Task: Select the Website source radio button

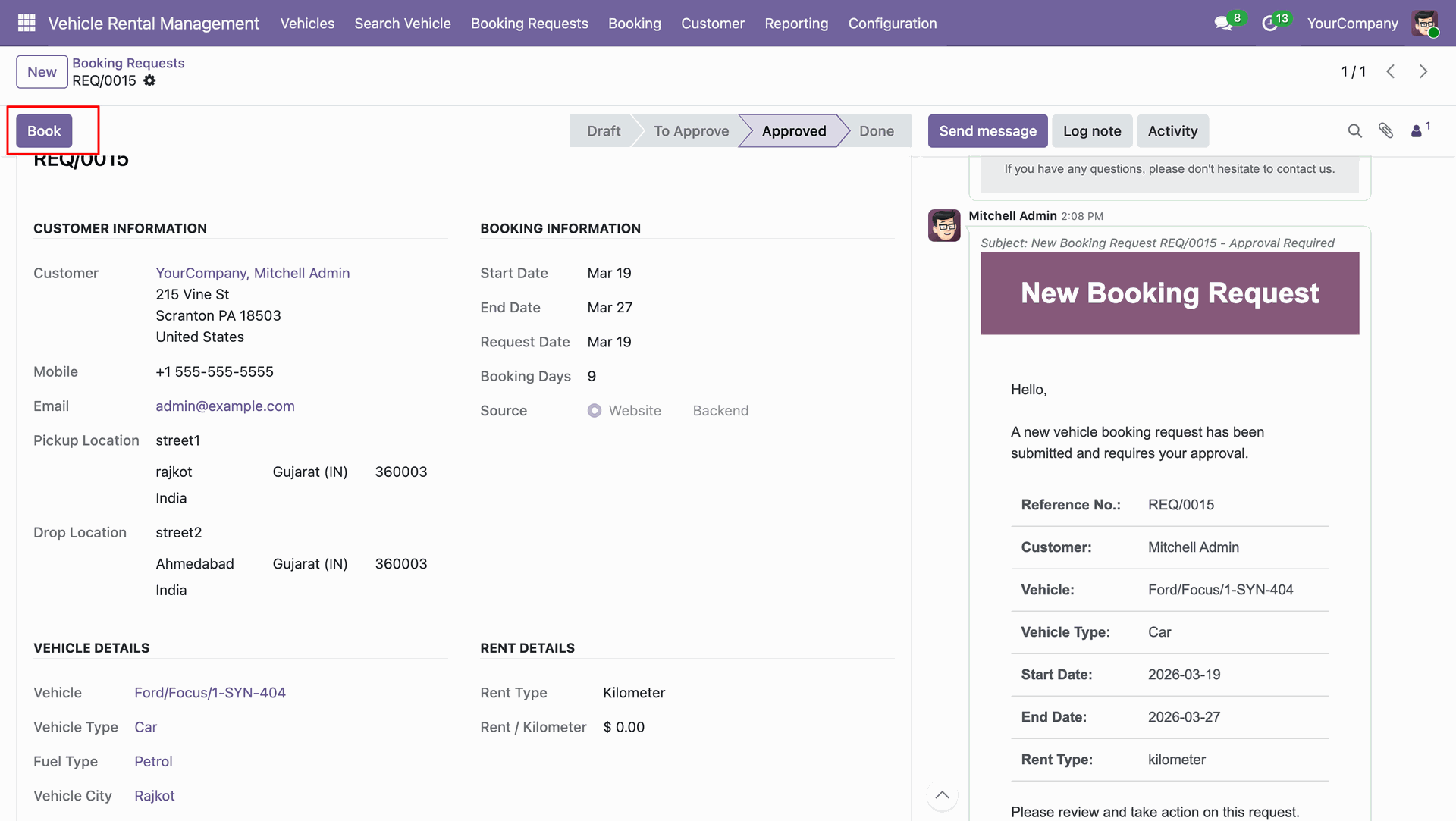Action: 595,411
